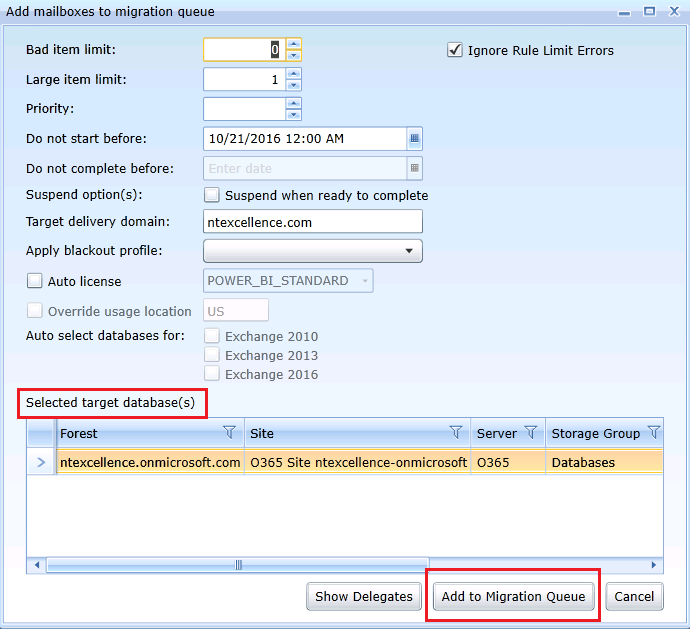Enable Suspend when ready to complete

[212, 195]
